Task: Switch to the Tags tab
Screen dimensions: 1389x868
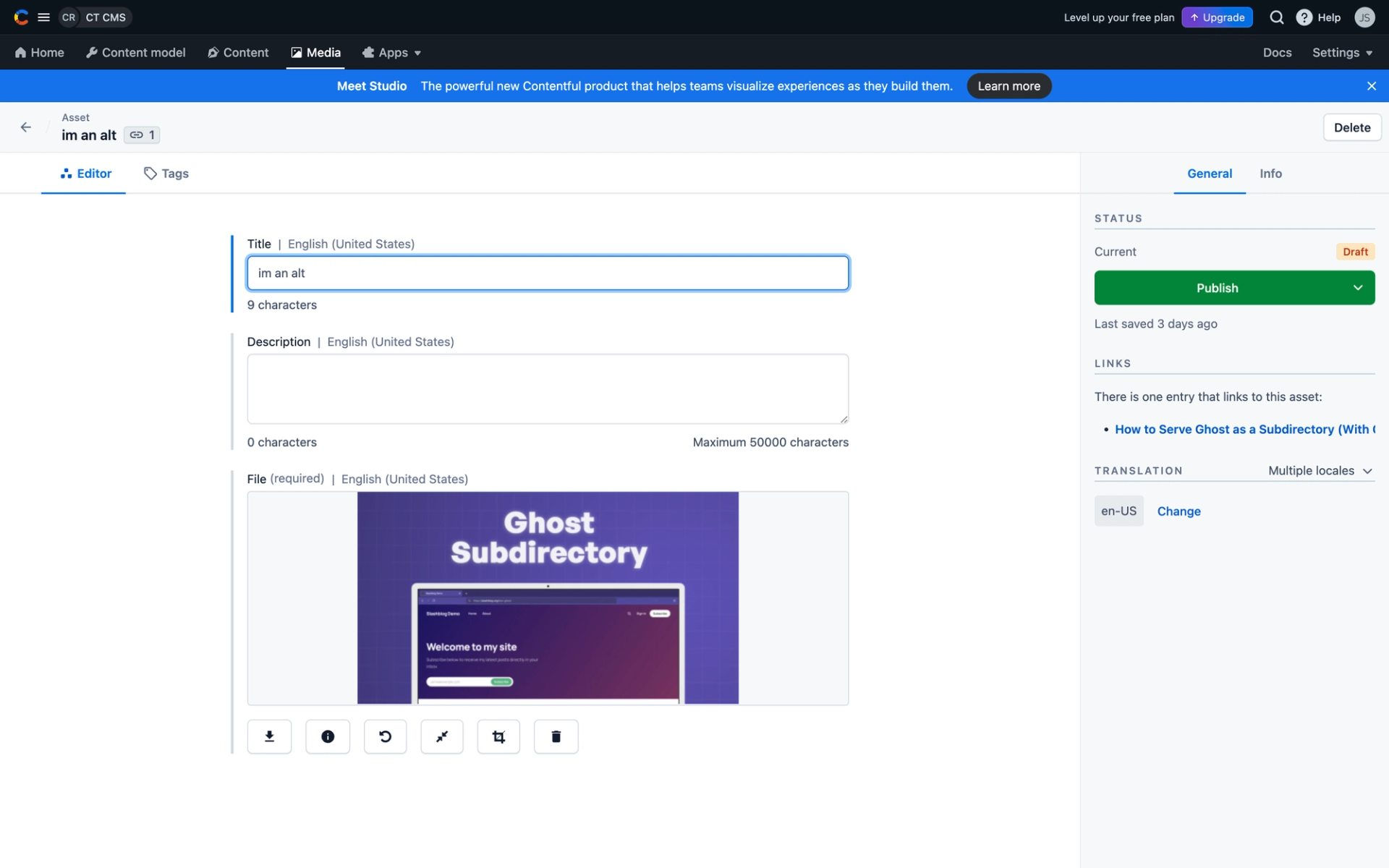Action: (x=166, y=174)
